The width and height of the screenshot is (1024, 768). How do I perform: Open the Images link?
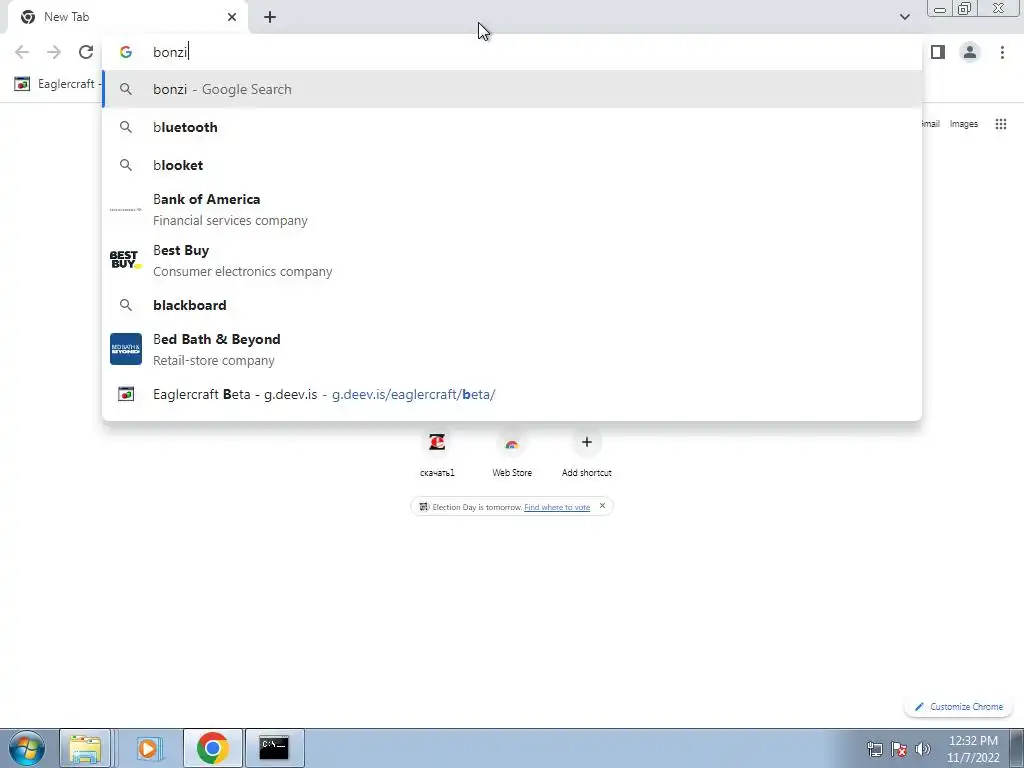coord(963,124)
